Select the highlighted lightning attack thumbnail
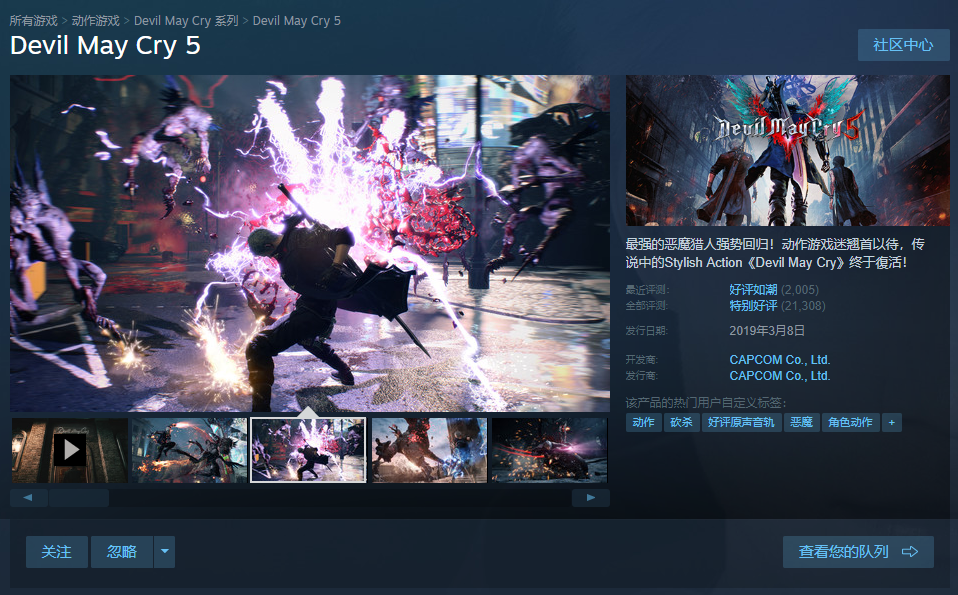Image resolution: width=958 pixels, height=595 pixels. coord(309,450)
